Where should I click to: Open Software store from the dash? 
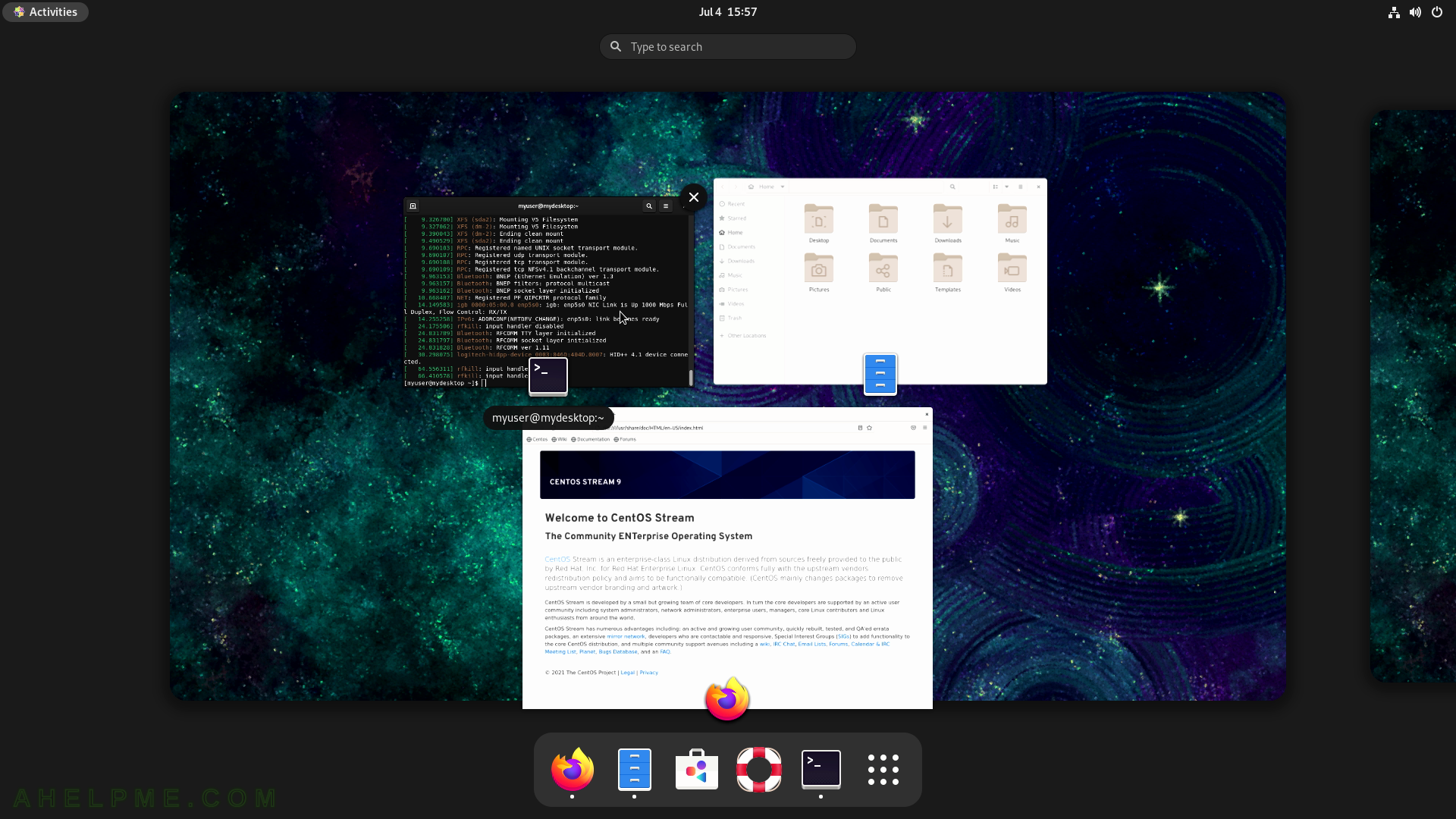click(697, 769)
